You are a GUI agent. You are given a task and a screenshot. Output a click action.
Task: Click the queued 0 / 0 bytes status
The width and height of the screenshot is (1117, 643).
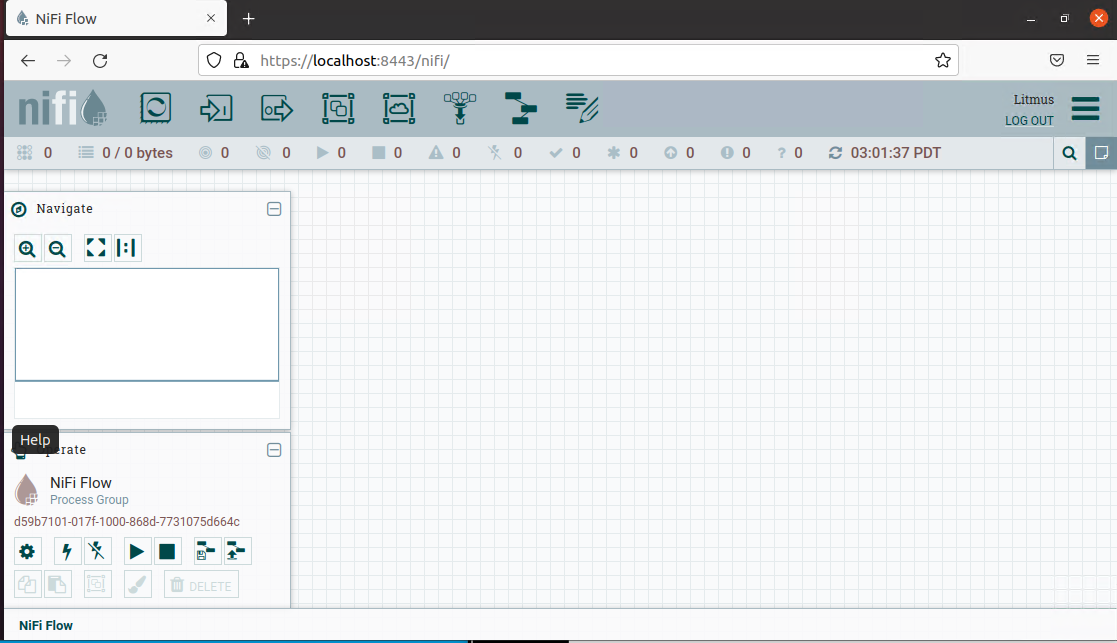(x=126, y=153)
